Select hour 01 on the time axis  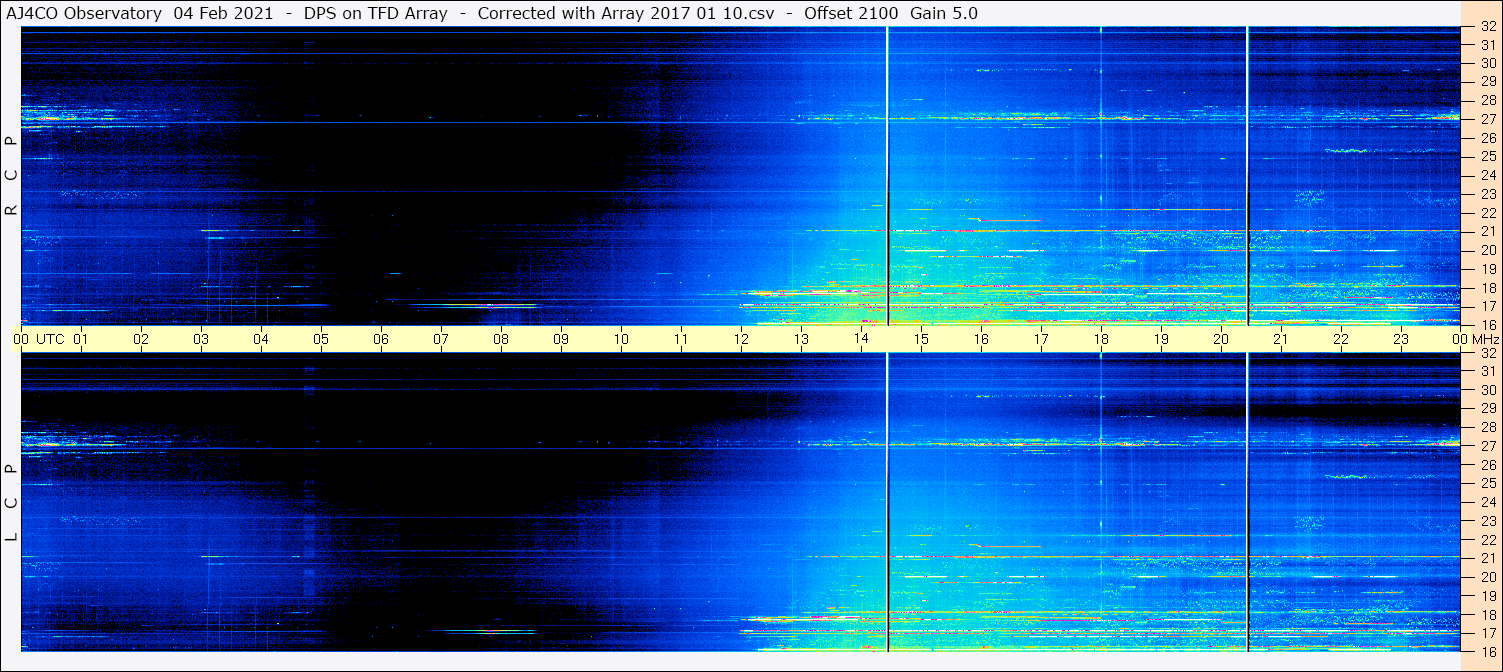click(x=81, y=339)
